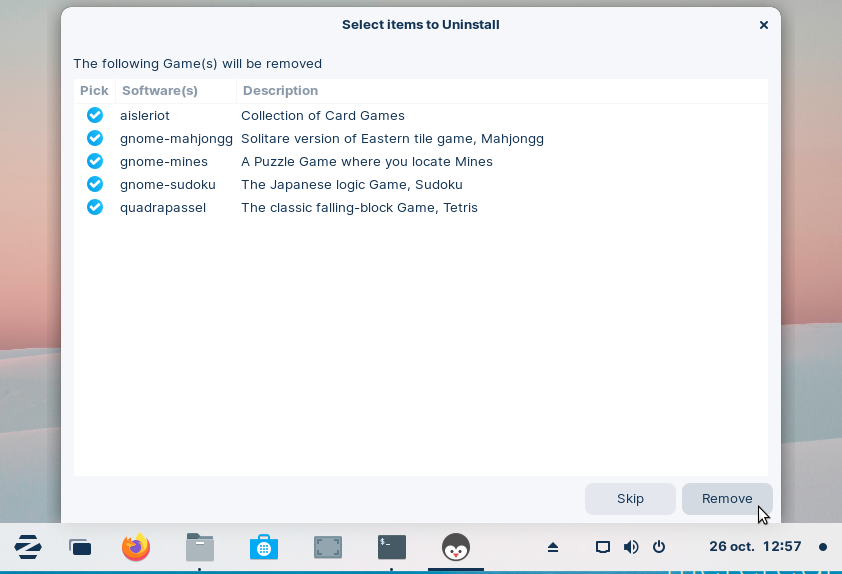
Task: Click the penguin app icon in taskbar
Action: point(456,547)
